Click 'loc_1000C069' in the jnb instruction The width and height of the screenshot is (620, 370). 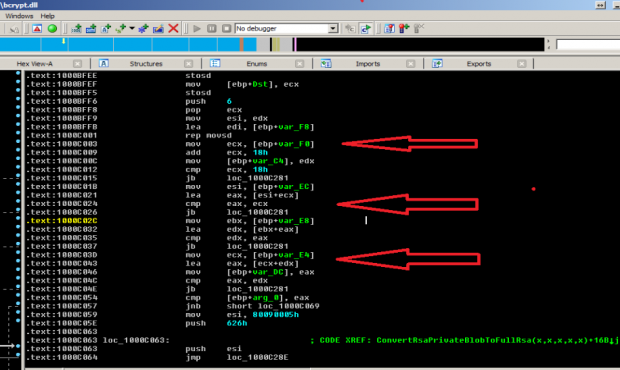pos(288,306)
